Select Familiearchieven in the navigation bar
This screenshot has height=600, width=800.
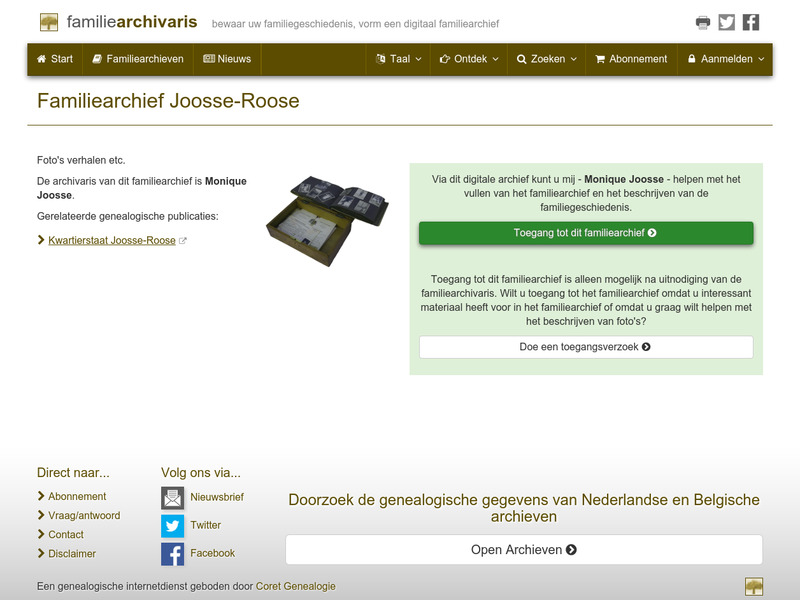tap(143, 59)
